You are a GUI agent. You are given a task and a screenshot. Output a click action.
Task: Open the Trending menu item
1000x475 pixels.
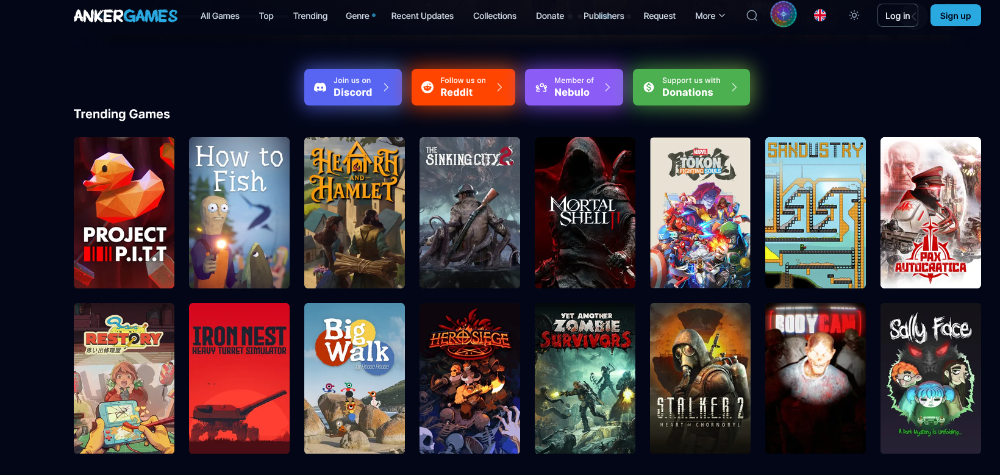click(310, 16)
